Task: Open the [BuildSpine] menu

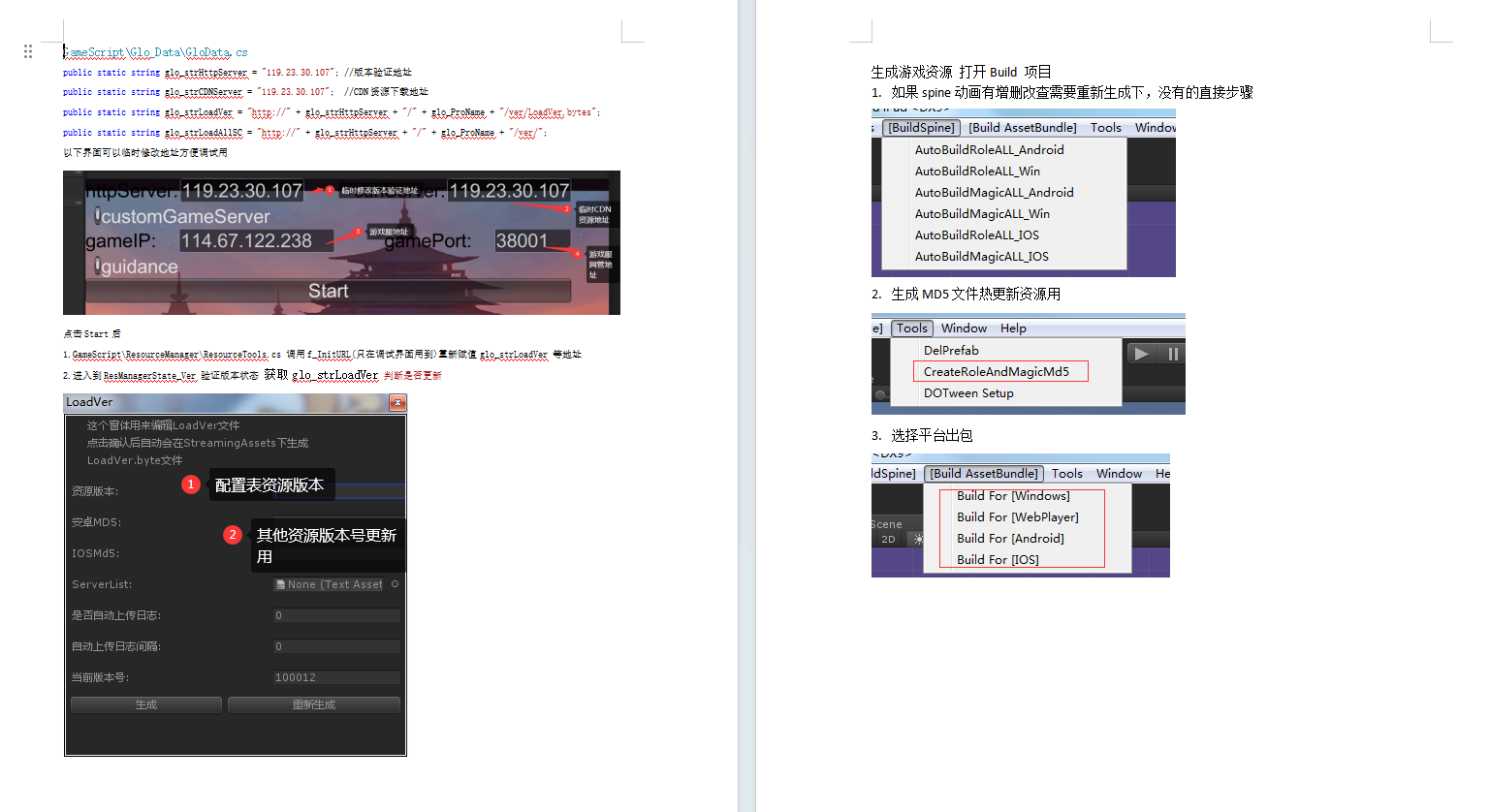Action: pyautogui.click(x=921, y=128)
